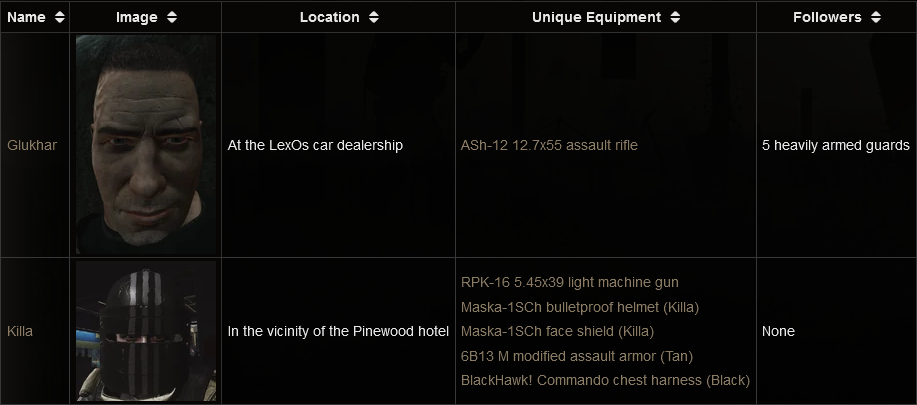Open 6B13 M modified assault armor link
The height and width of the screenshot is (405, 917).
576,356
